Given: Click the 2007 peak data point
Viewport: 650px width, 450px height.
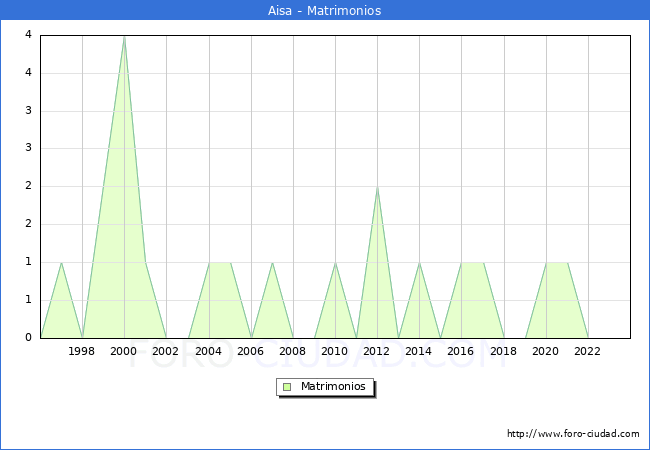Looking at the screenshot, I should 272,262.
